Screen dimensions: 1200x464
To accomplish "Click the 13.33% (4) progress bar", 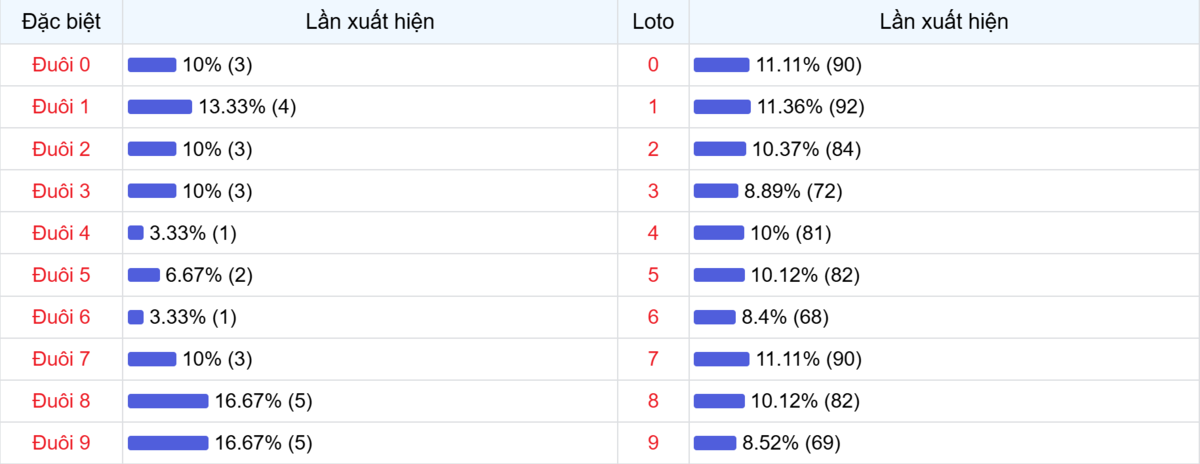I will [x=160, y=107].
